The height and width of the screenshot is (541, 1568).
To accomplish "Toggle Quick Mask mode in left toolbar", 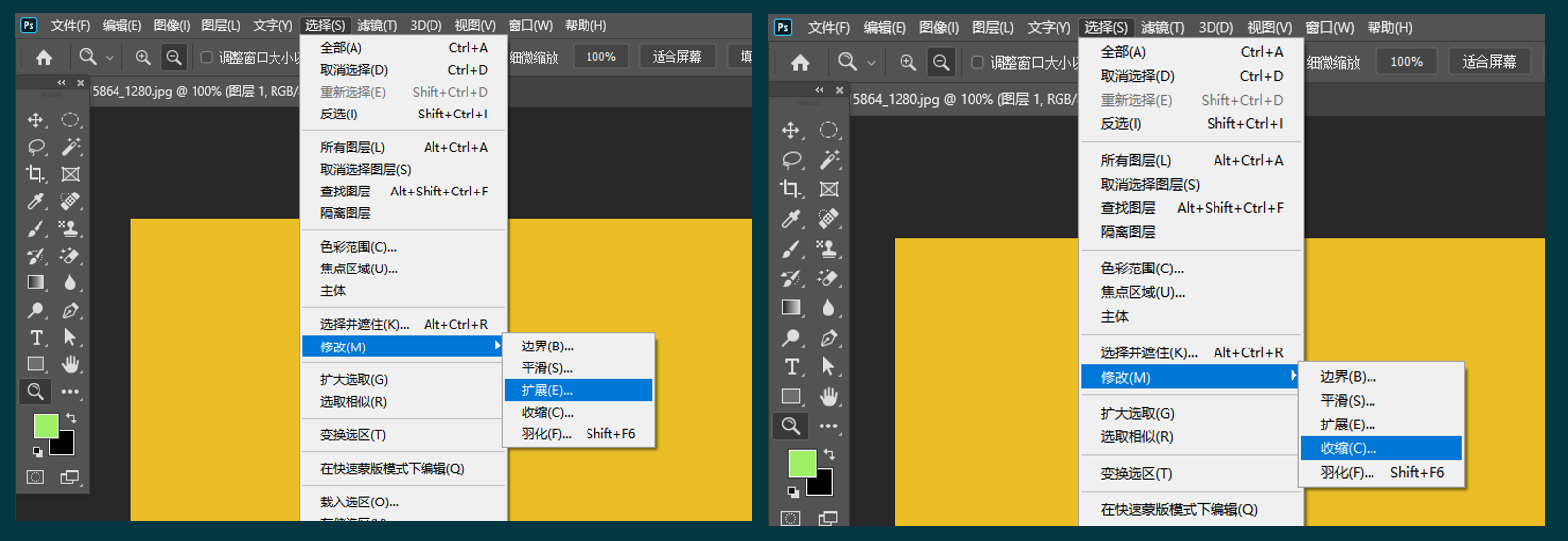I will tap(36, 477).
